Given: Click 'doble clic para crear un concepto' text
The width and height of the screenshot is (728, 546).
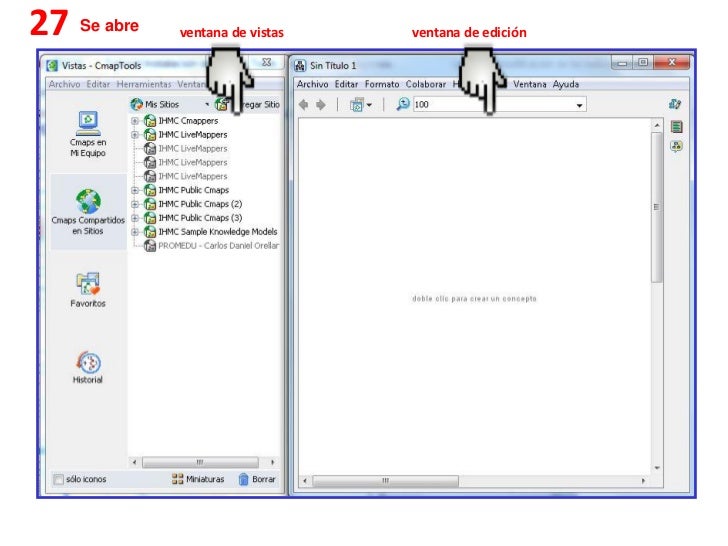Looking at the screenshot, I should point(474,299).
